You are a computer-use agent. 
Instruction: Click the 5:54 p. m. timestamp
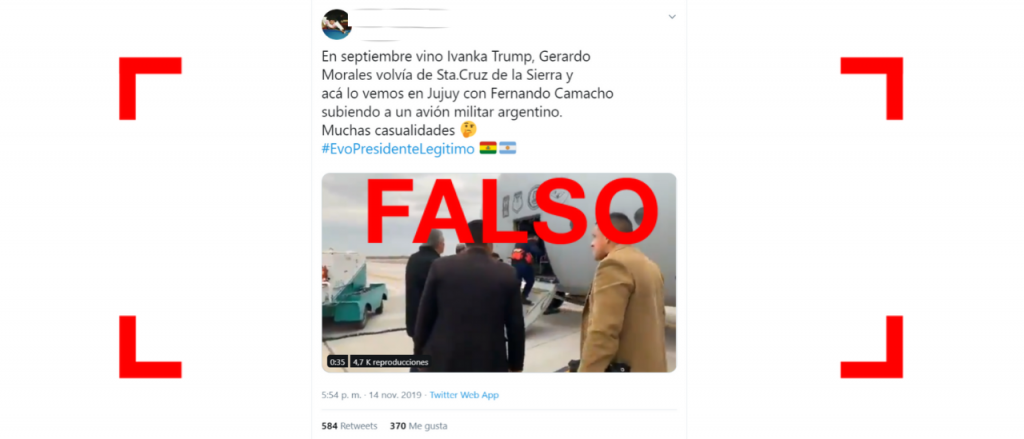pyautogui.click(x=343, y=395)
